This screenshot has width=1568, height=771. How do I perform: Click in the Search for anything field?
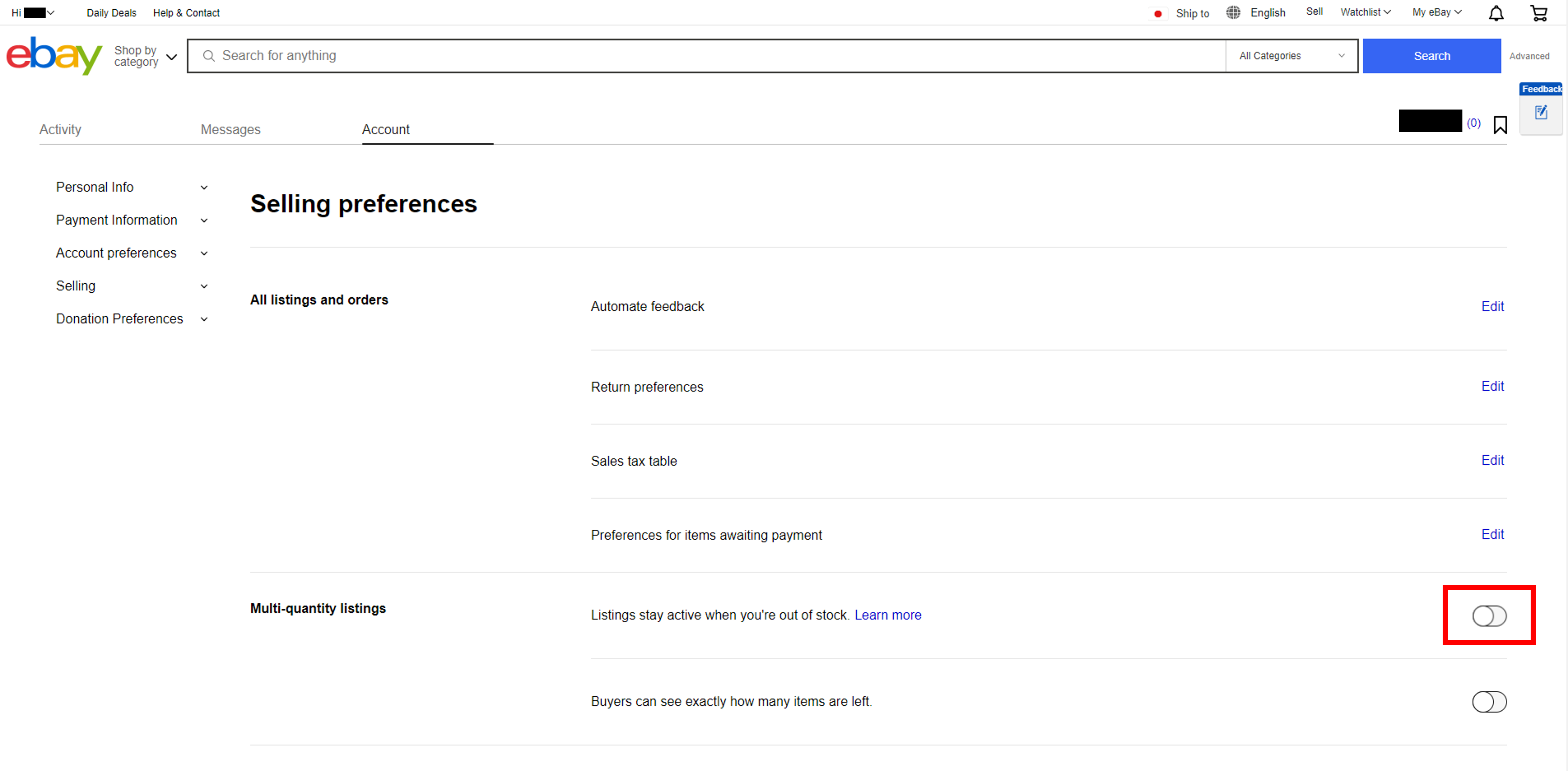[706, 56]
